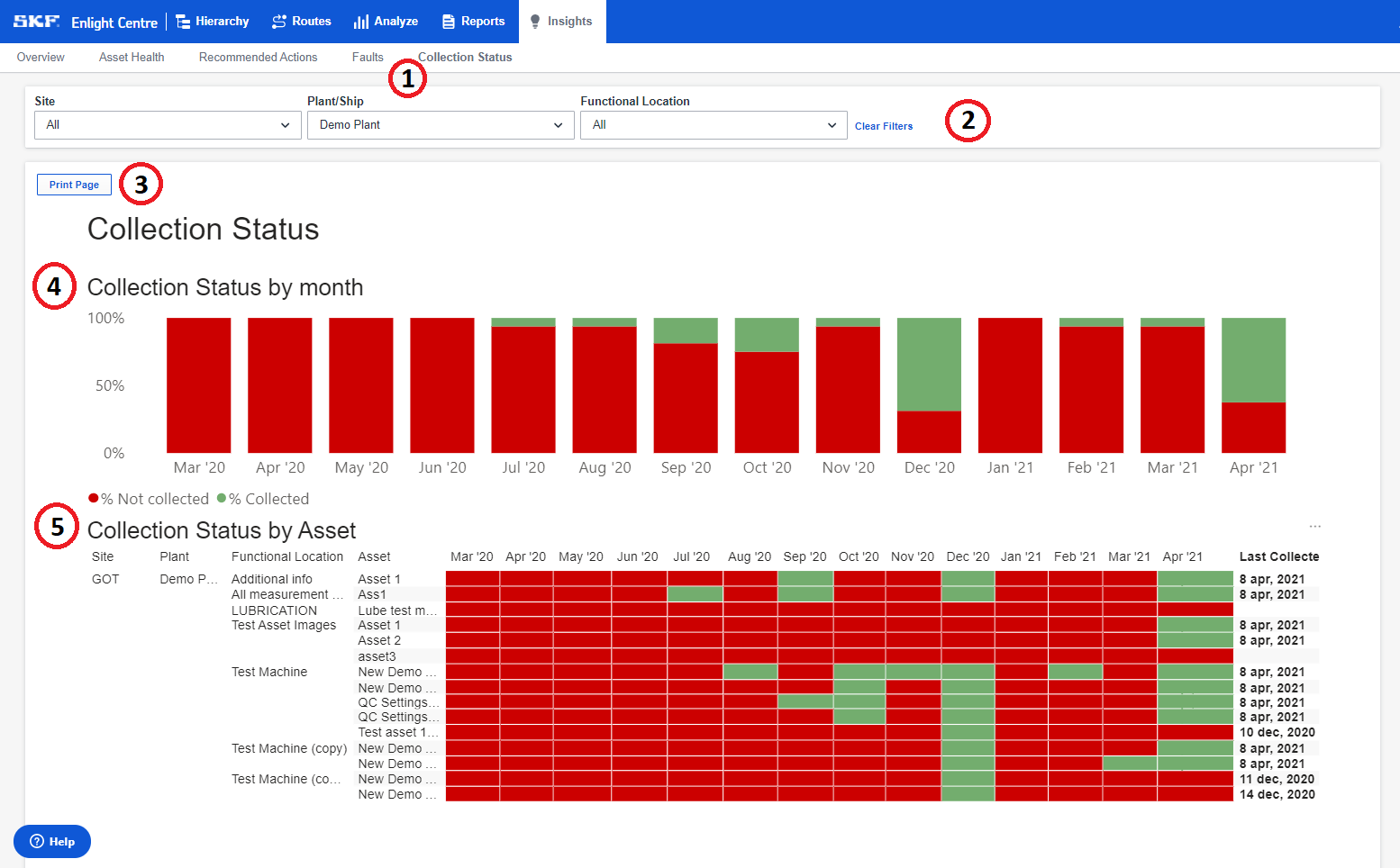Image resolution: width=1400 pixels, height=868 pixels.
Task: Open the Recommended Actions tab
Action: [258, 57]
